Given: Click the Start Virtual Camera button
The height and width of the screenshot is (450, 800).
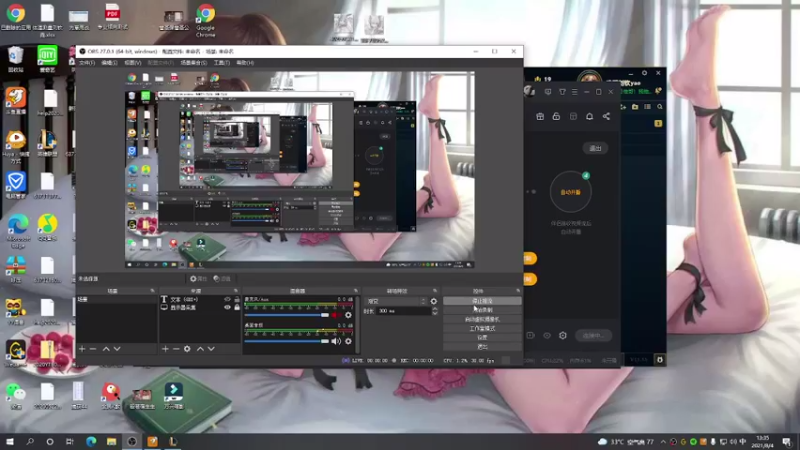Looking at the screenshot, I should coord(482,319).
